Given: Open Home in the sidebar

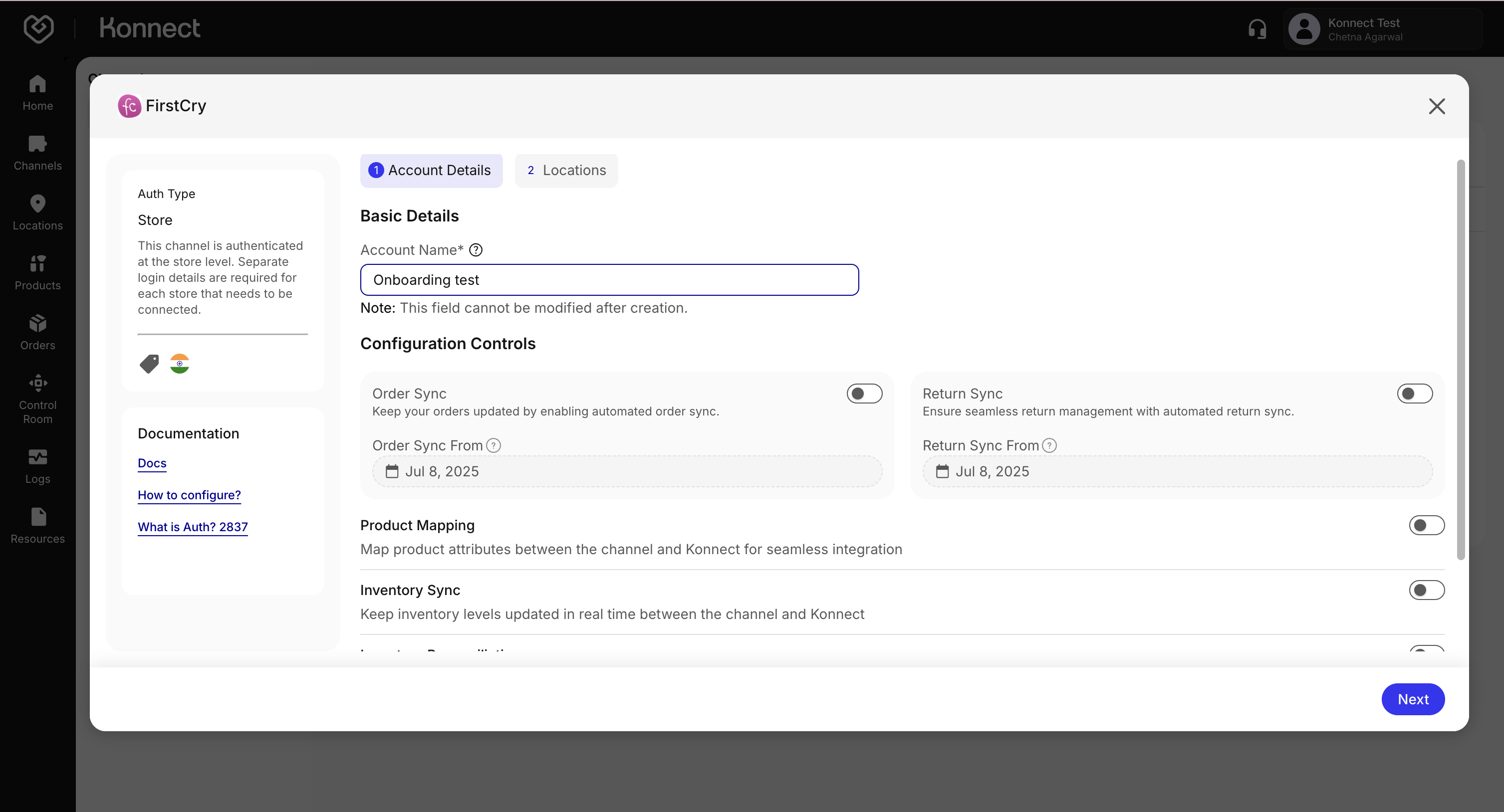Looking at the screenshot, I should coord(37,93).
